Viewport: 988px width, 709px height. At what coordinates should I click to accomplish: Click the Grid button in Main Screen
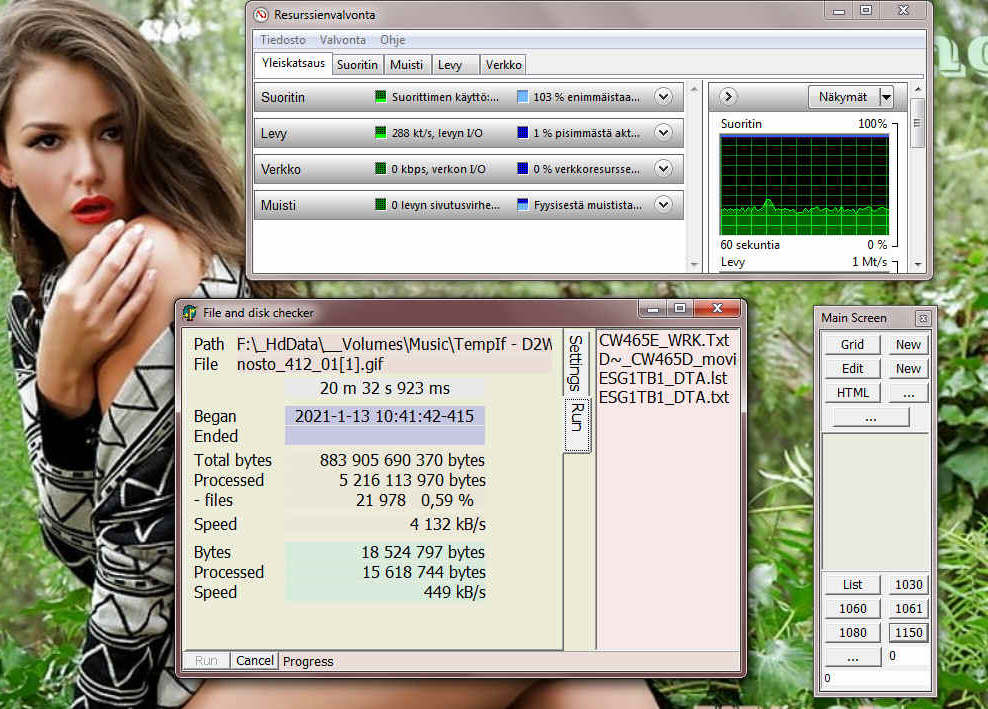(852, 344)
